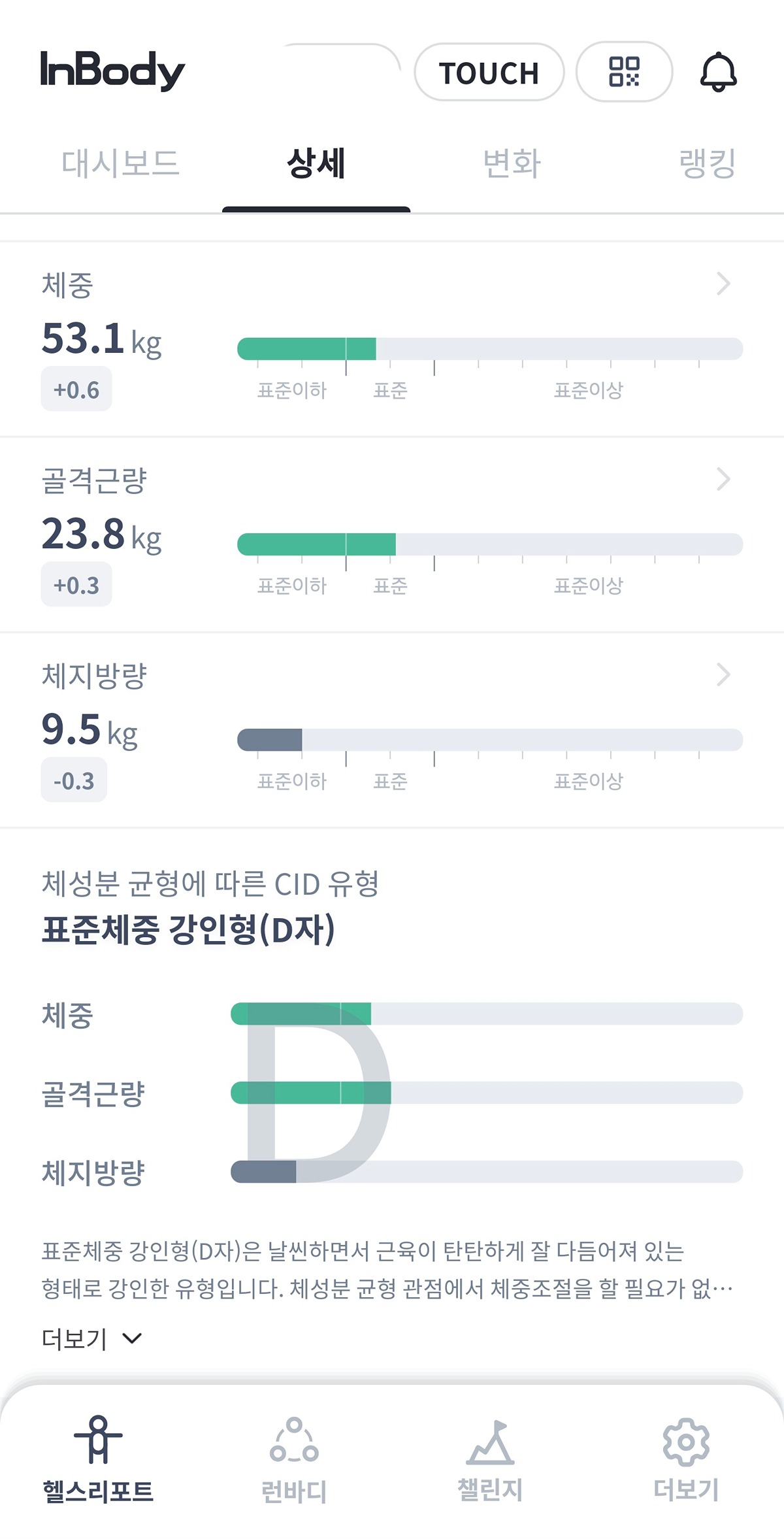Expand the 더보기 description text
Screen dimensions: 784x1539
(x=91, y=1339)
